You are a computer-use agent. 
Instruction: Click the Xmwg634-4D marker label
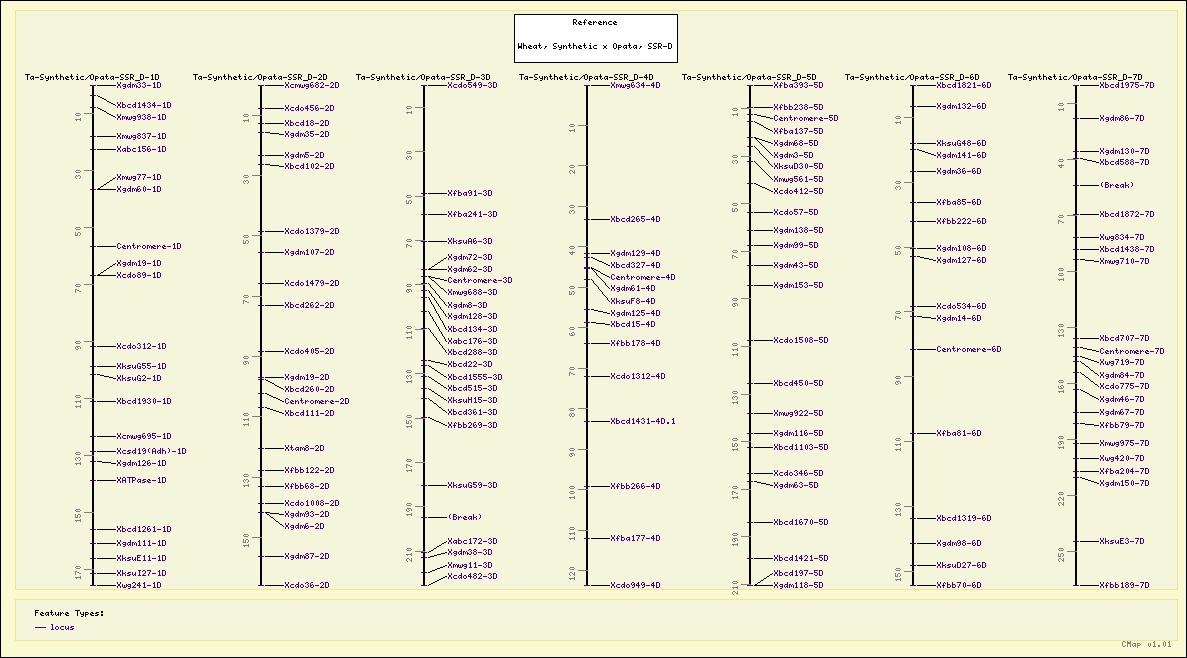pos(635,85)
